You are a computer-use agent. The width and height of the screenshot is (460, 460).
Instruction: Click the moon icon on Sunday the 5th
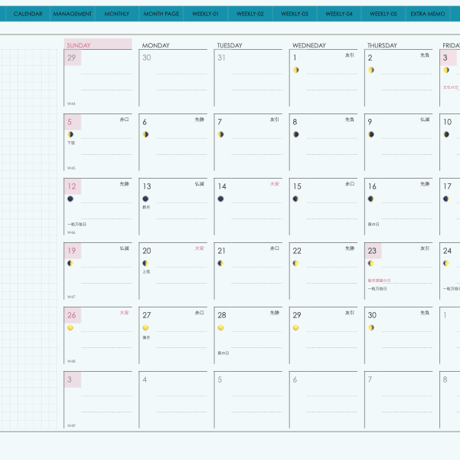(70, 134)
